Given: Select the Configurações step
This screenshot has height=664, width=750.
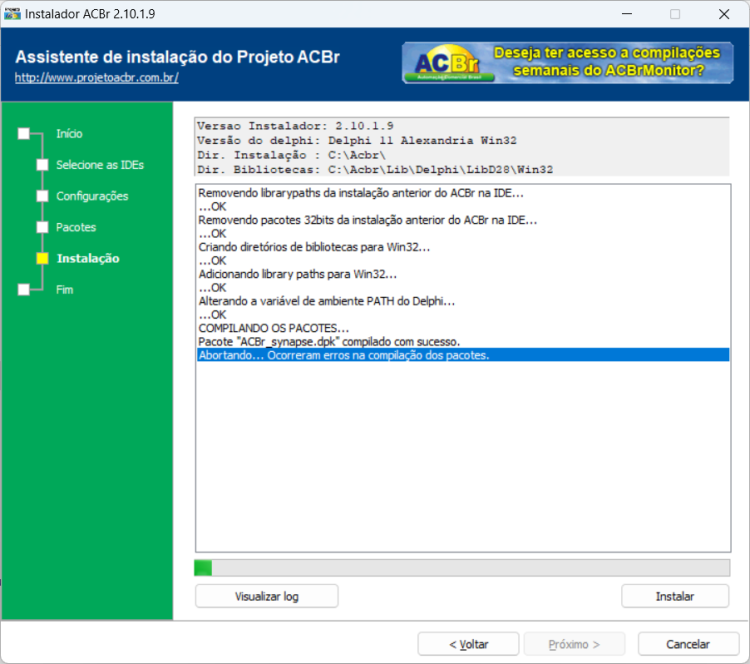Looking at the screenshot, I should pos(92,196).
